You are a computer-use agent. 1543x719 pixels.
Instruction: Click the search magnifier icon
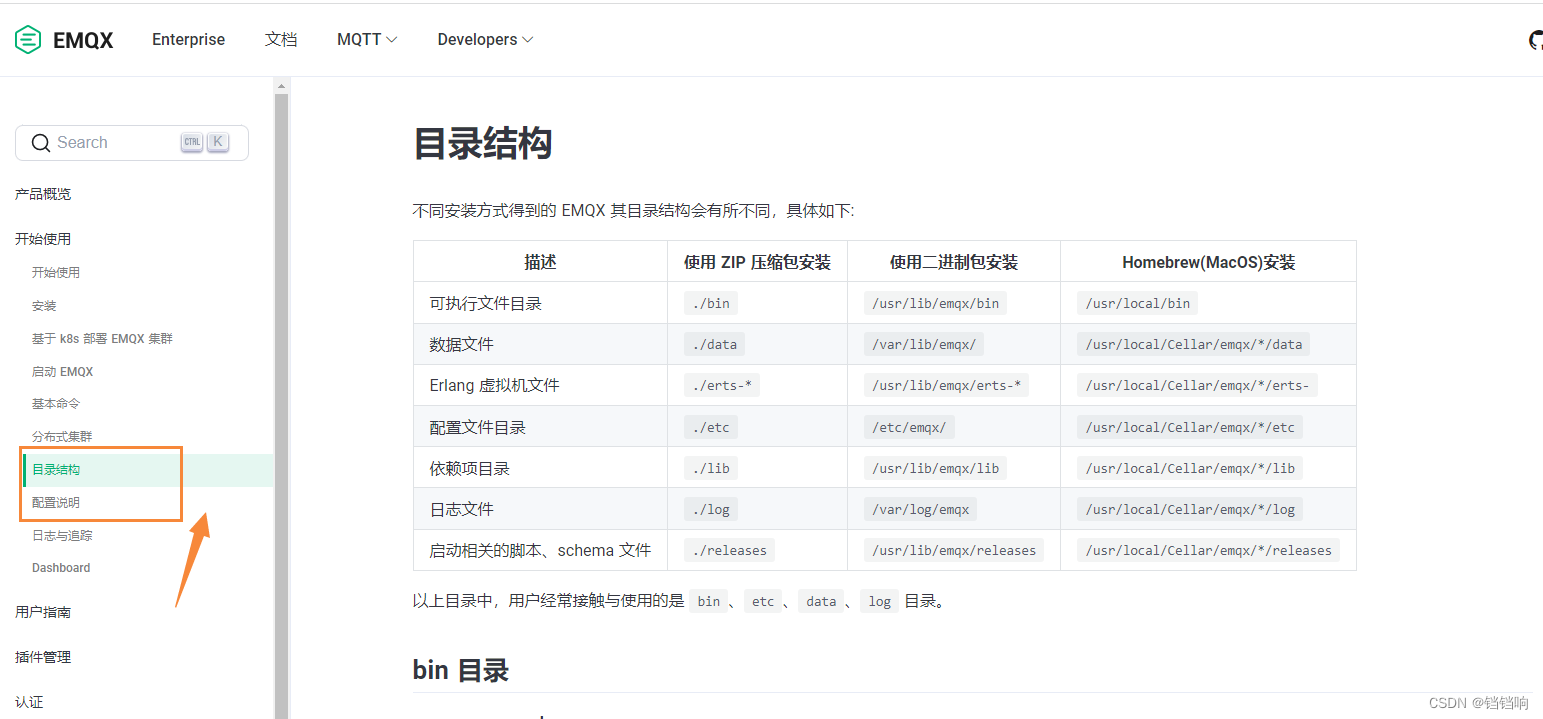click(x=41, y=143)
